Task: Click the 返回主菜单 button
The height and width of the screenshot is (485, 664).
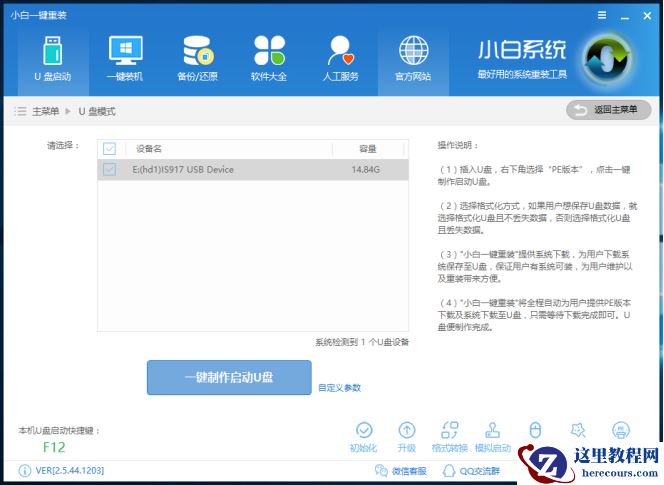Action: [609, 110]
